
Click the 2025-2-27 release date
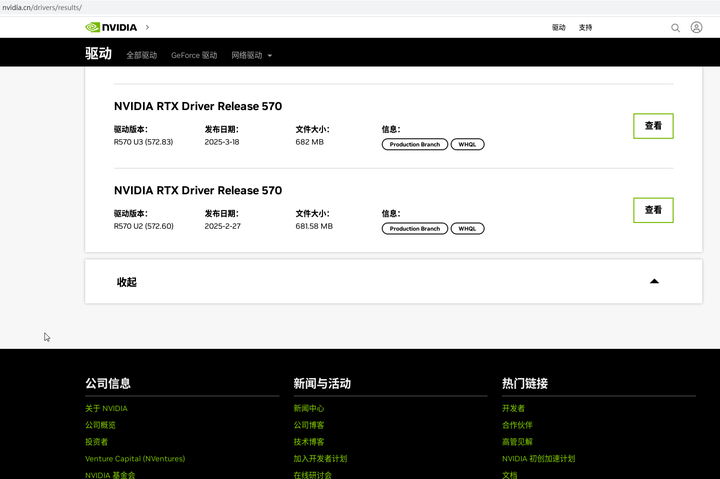tap(223, 226)
